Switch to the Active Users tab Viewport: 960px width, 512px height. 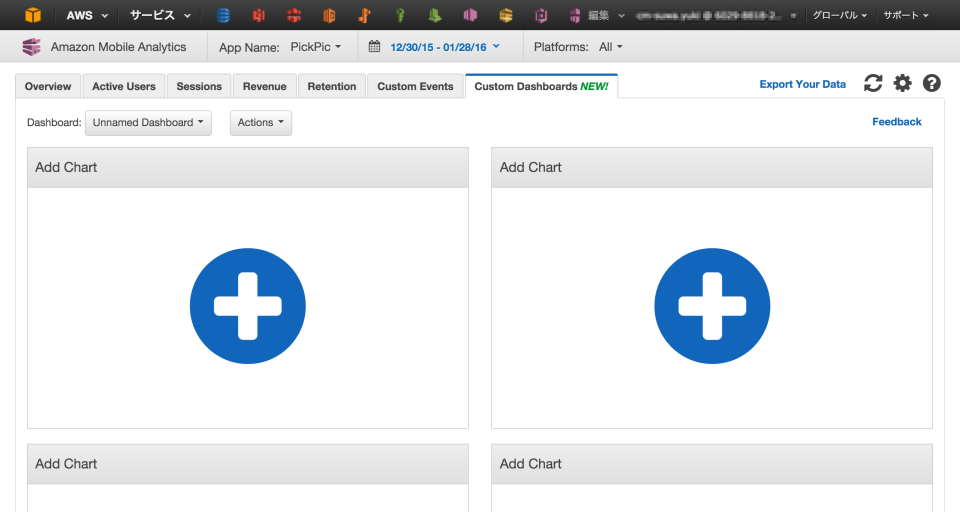[124, 86]
